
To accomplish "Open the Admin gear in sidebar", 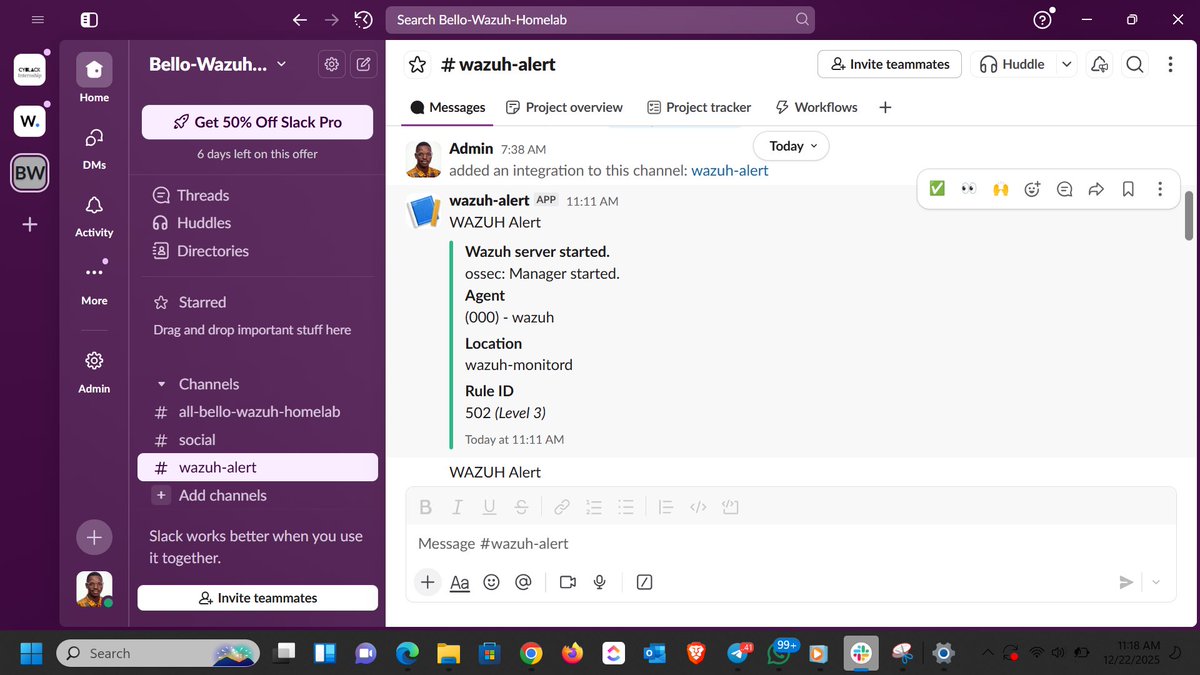I will pyautogui.click(x=94, y=370).
